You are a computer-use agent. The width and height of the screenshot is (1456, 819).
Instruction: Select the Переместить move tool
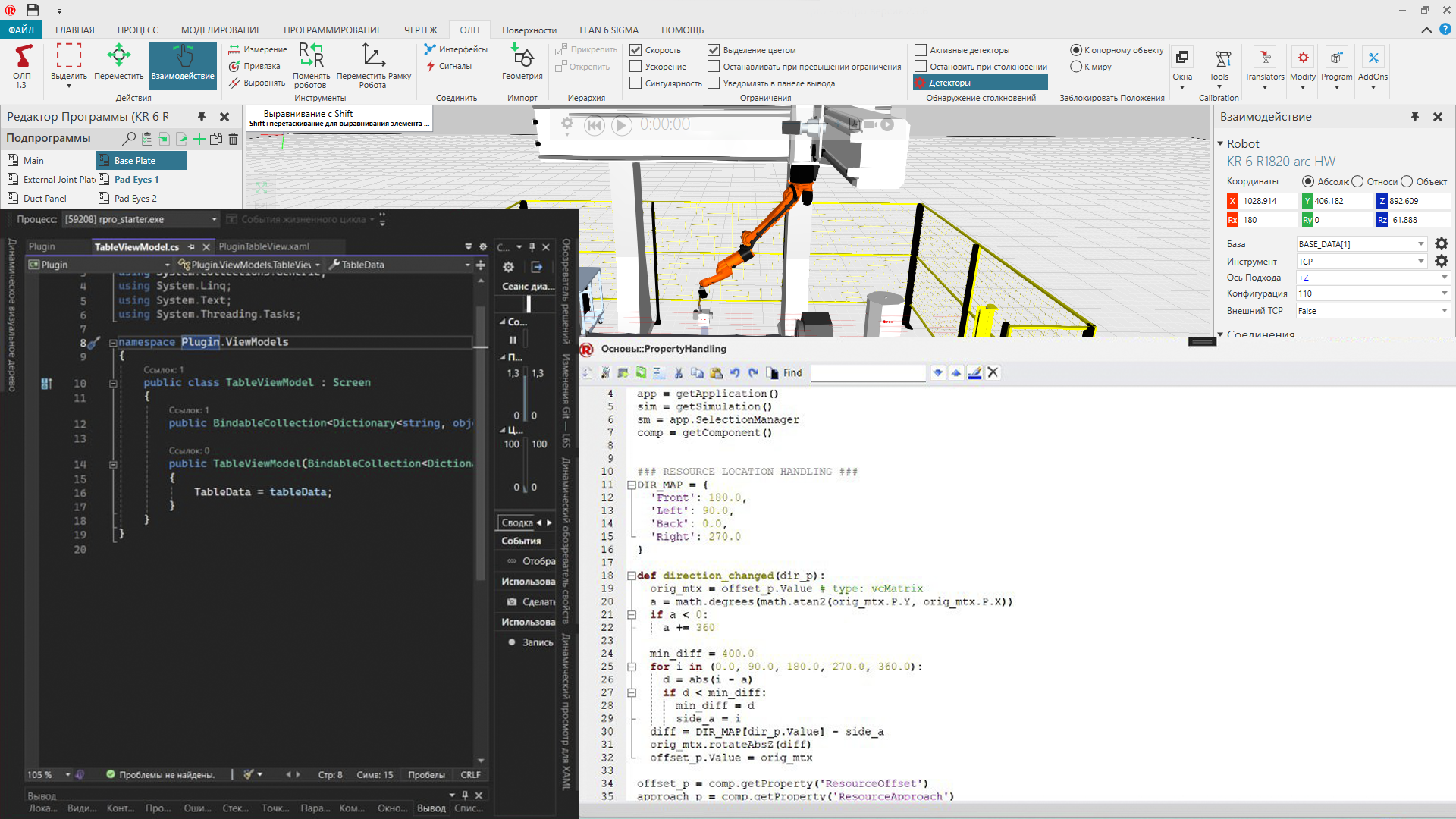point(119,62)
